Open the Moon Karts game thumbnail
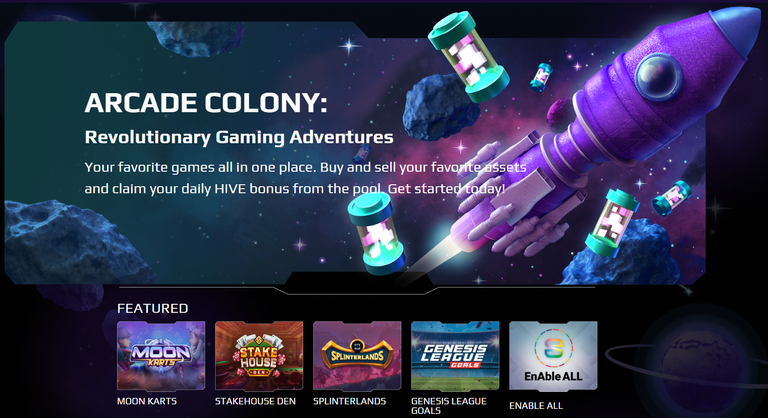Image resolution: width=768 pixels, height=418 pixels. (161, 356)
